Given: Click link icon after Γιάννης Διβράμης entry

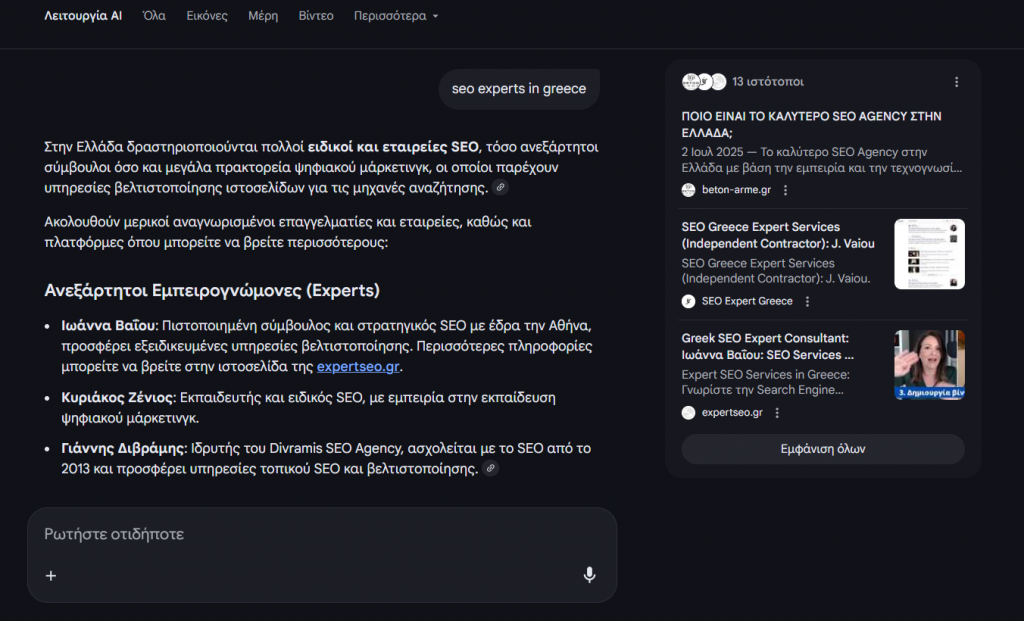Looking at the screenshot, I should (490, 468).
